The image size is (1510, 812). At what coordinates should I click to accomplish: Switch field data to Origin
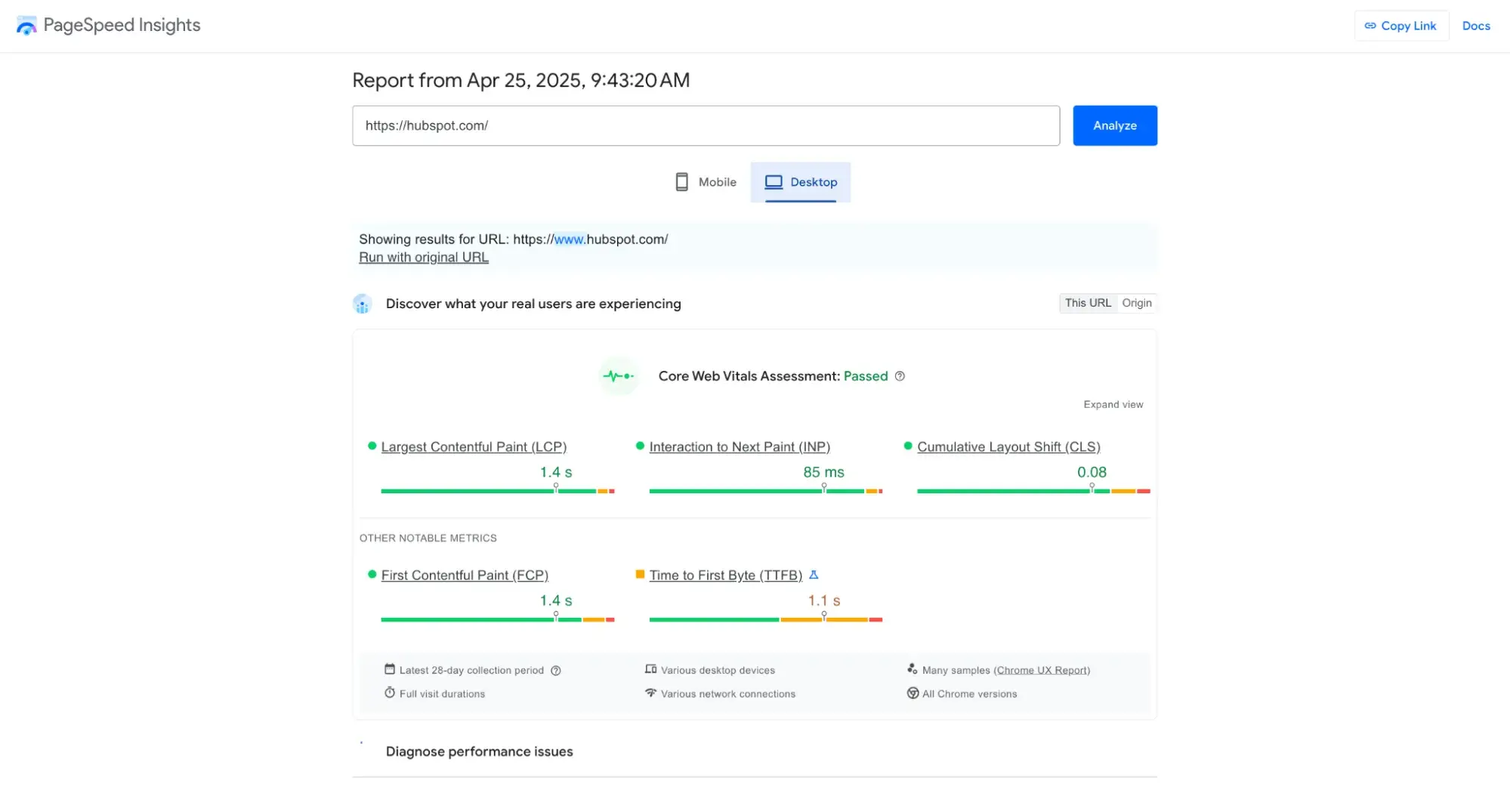1136,303
